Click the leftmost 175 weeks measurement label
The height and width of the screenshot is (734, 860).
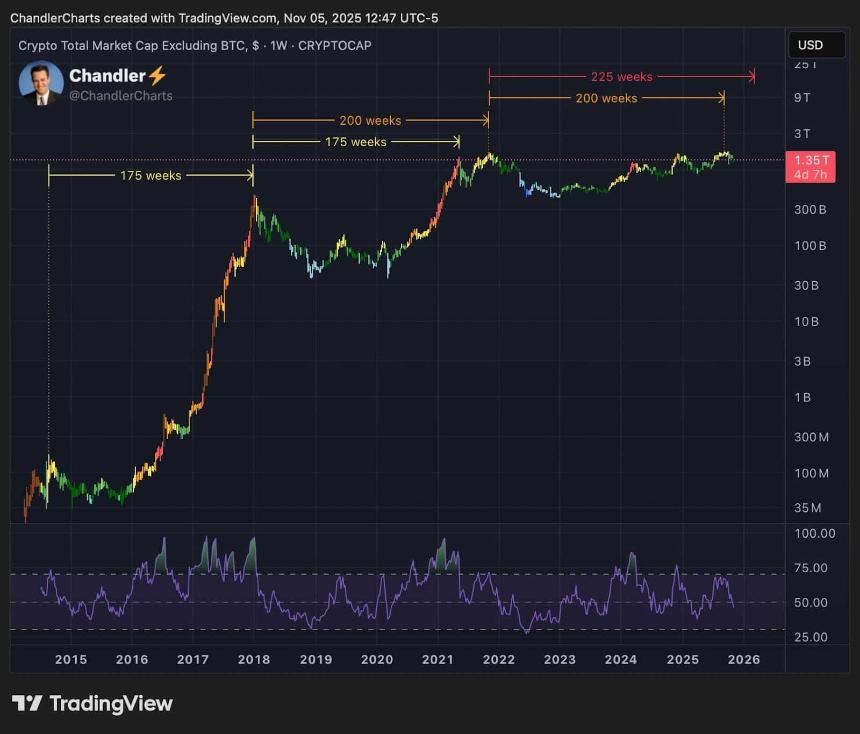(x=150, y=175)
